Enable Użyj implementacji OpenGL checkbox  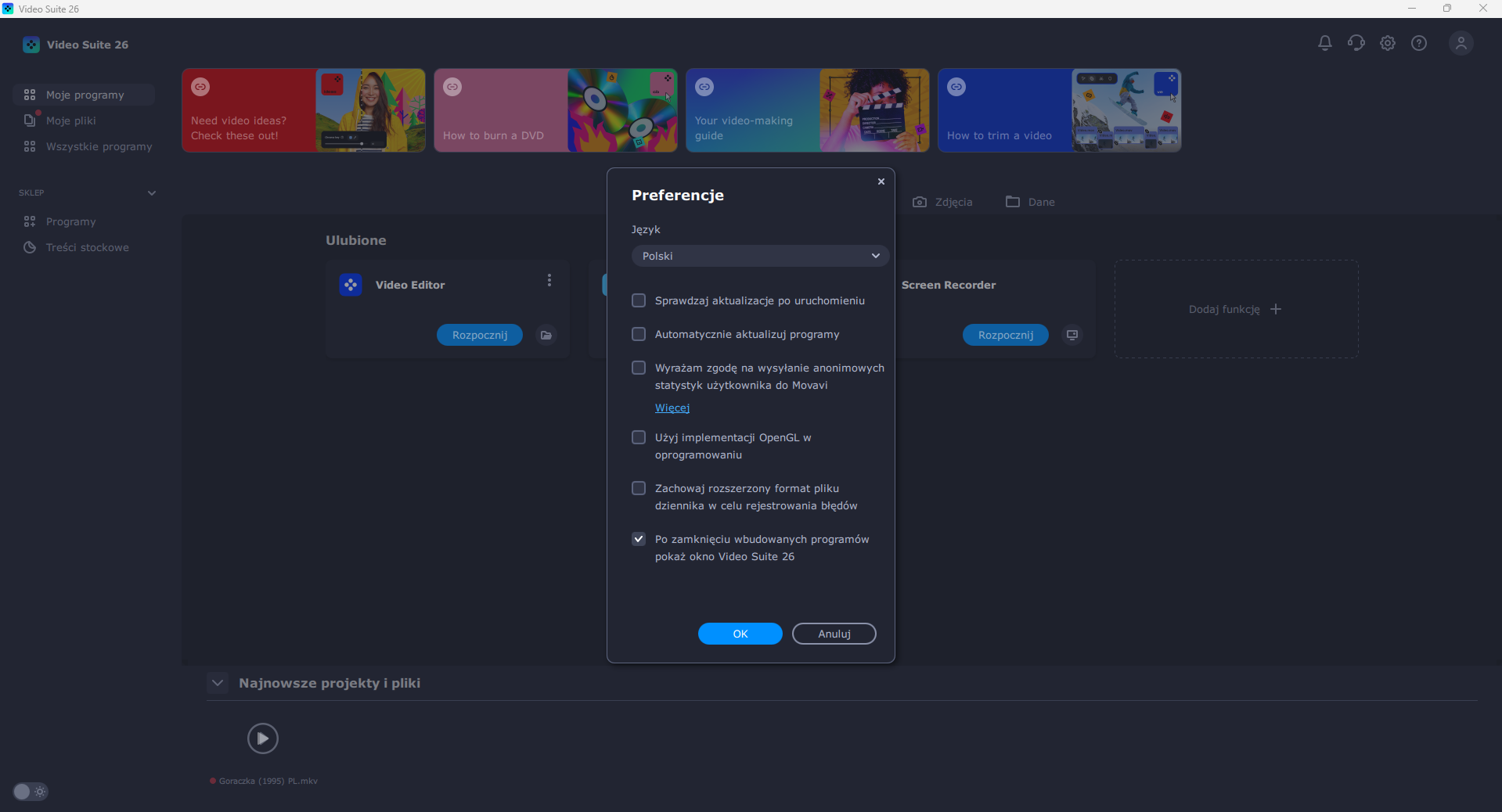click(x=639, y=437)
